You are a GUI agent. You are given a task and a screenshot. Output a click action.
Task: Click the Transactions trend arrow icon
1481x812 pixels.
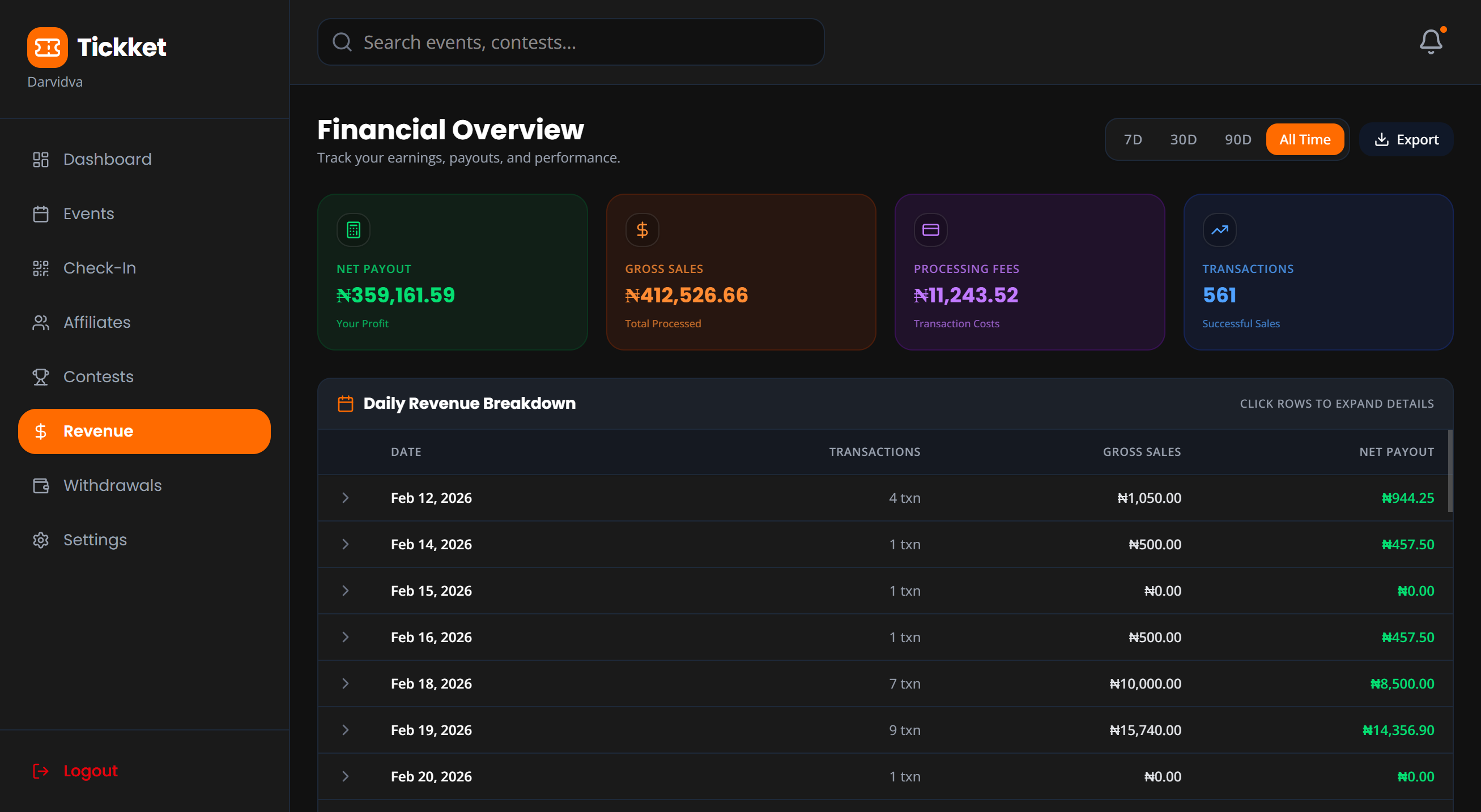tap(1219, 230)
